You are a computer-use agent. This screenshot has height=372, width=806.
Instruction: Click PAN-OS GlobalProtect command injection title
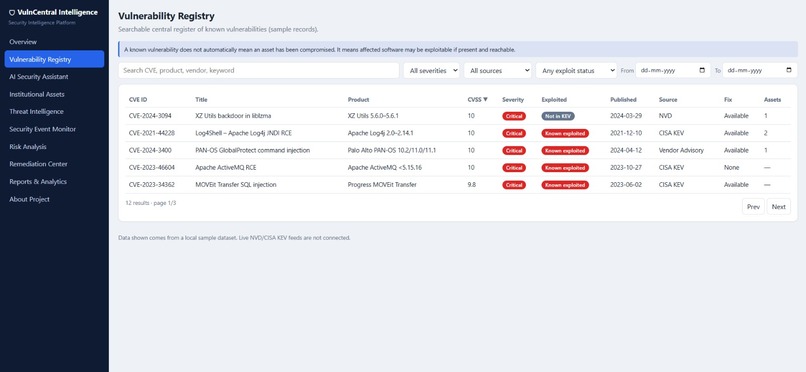coord(252,151)
